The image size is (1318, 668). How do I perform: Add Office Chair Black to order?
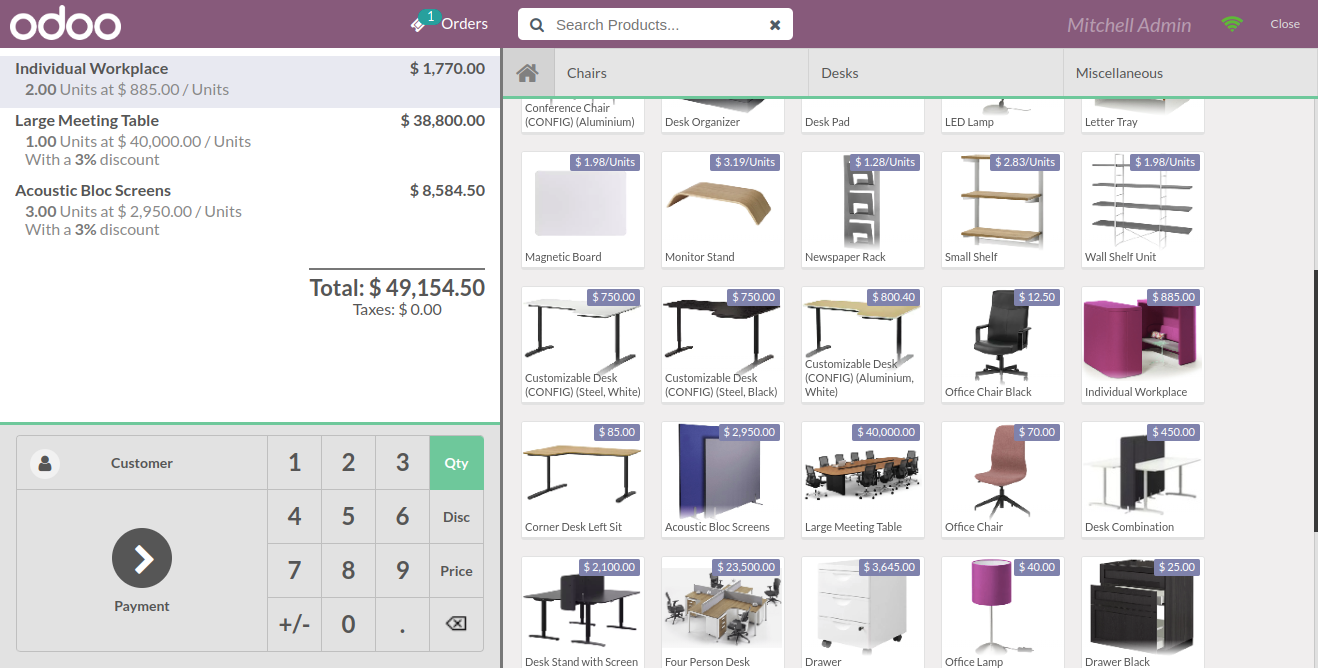point(1003,345)
